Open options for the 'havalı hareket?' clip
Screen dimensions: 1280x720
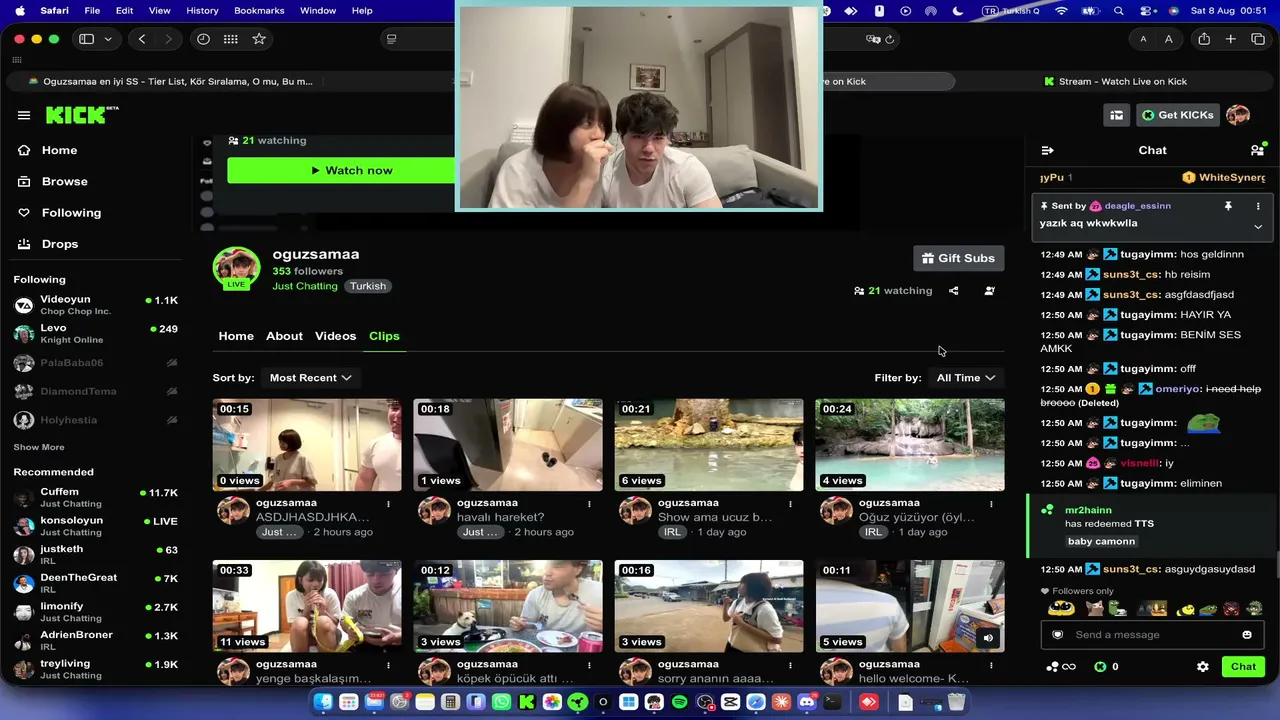click(589, 503)
